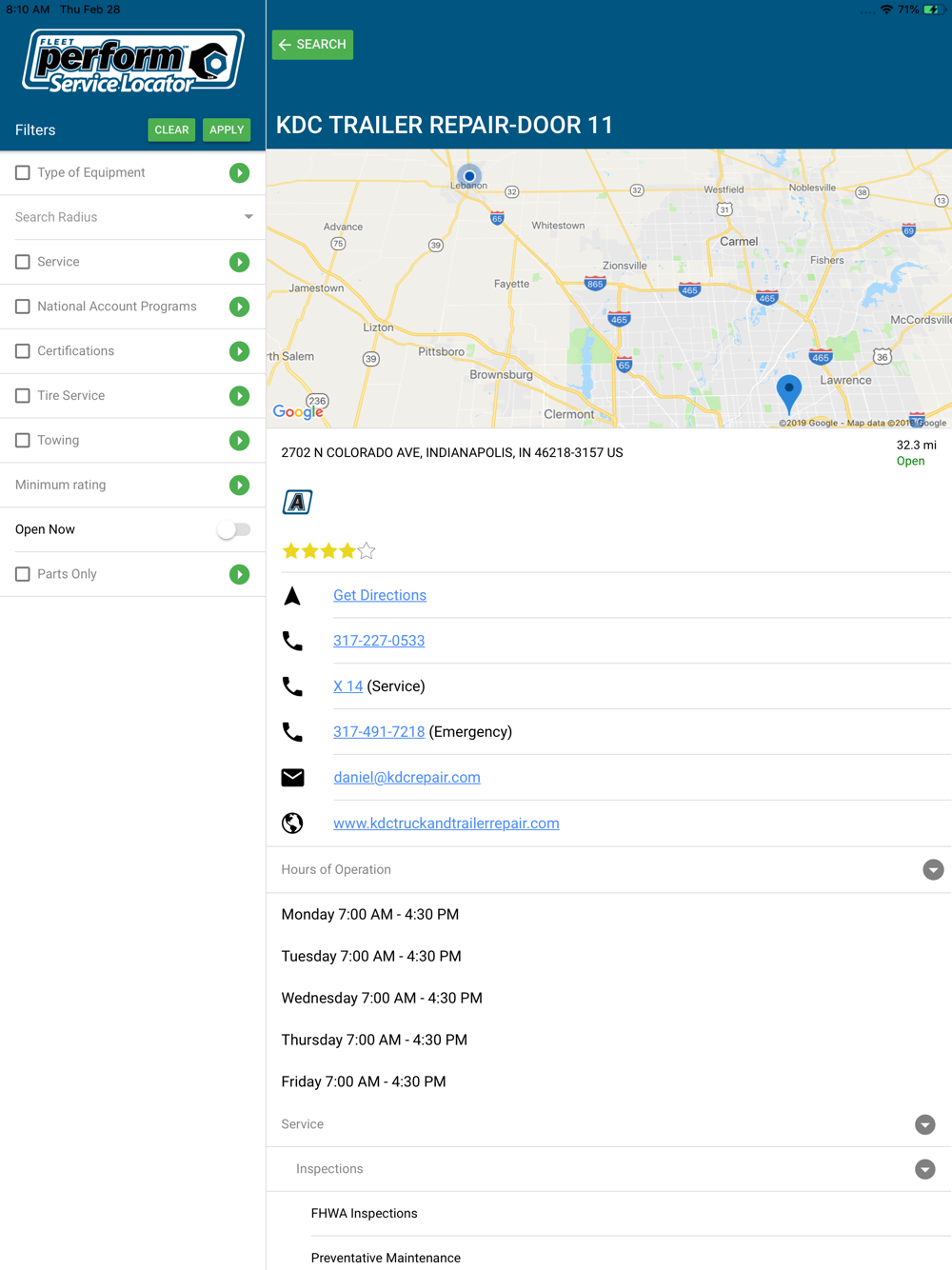This screenshot has width=952, height=1270.
Task: Tap the Tuesday hours row
Action: tap(371, 957)
